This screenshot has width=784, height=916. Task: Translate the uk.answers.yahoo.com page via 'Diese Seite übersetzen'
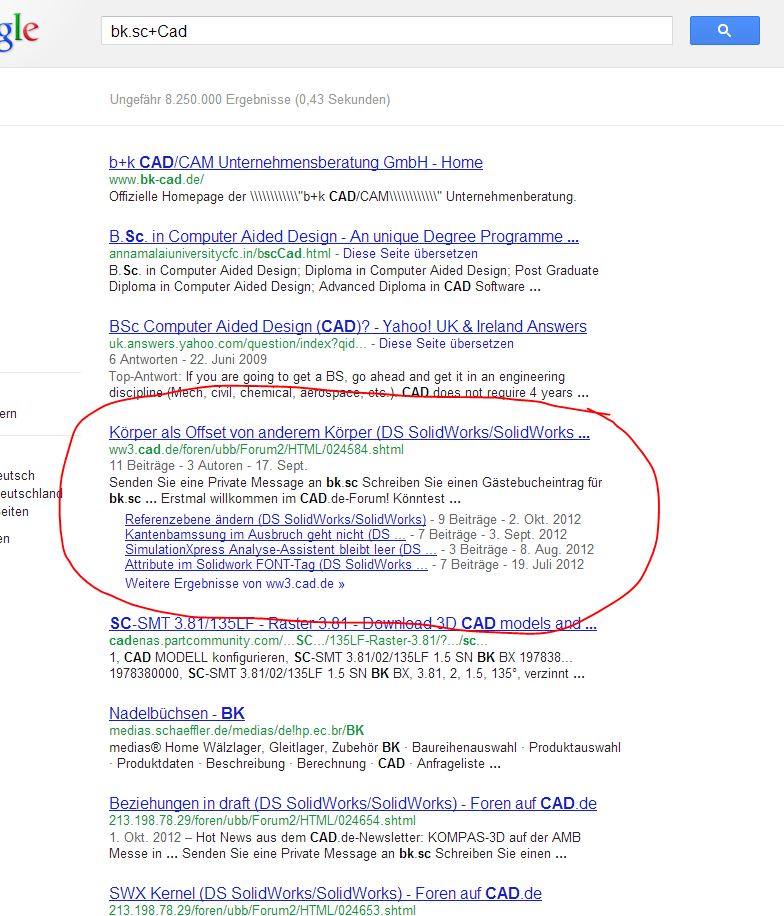point(446,344)
